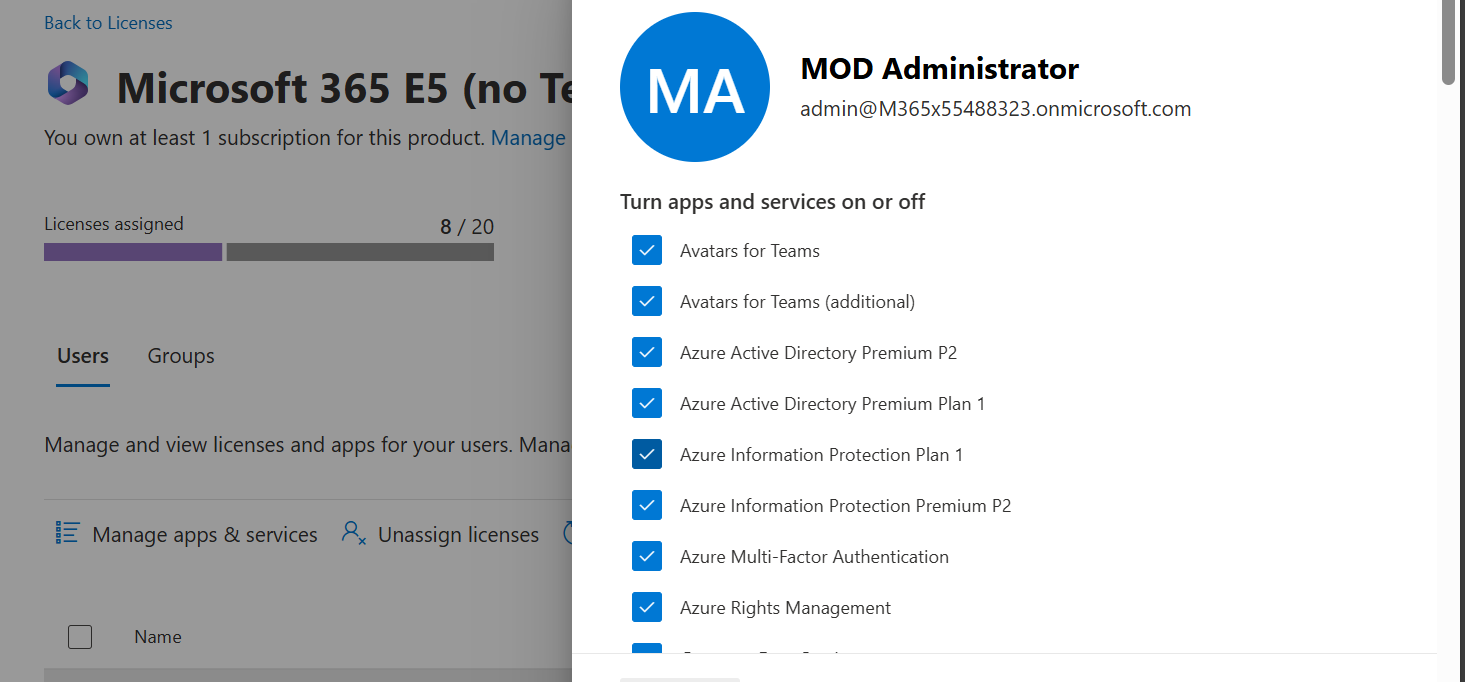Turn off Azure Multi-Factor Authentication checkbox

point(647,556)
